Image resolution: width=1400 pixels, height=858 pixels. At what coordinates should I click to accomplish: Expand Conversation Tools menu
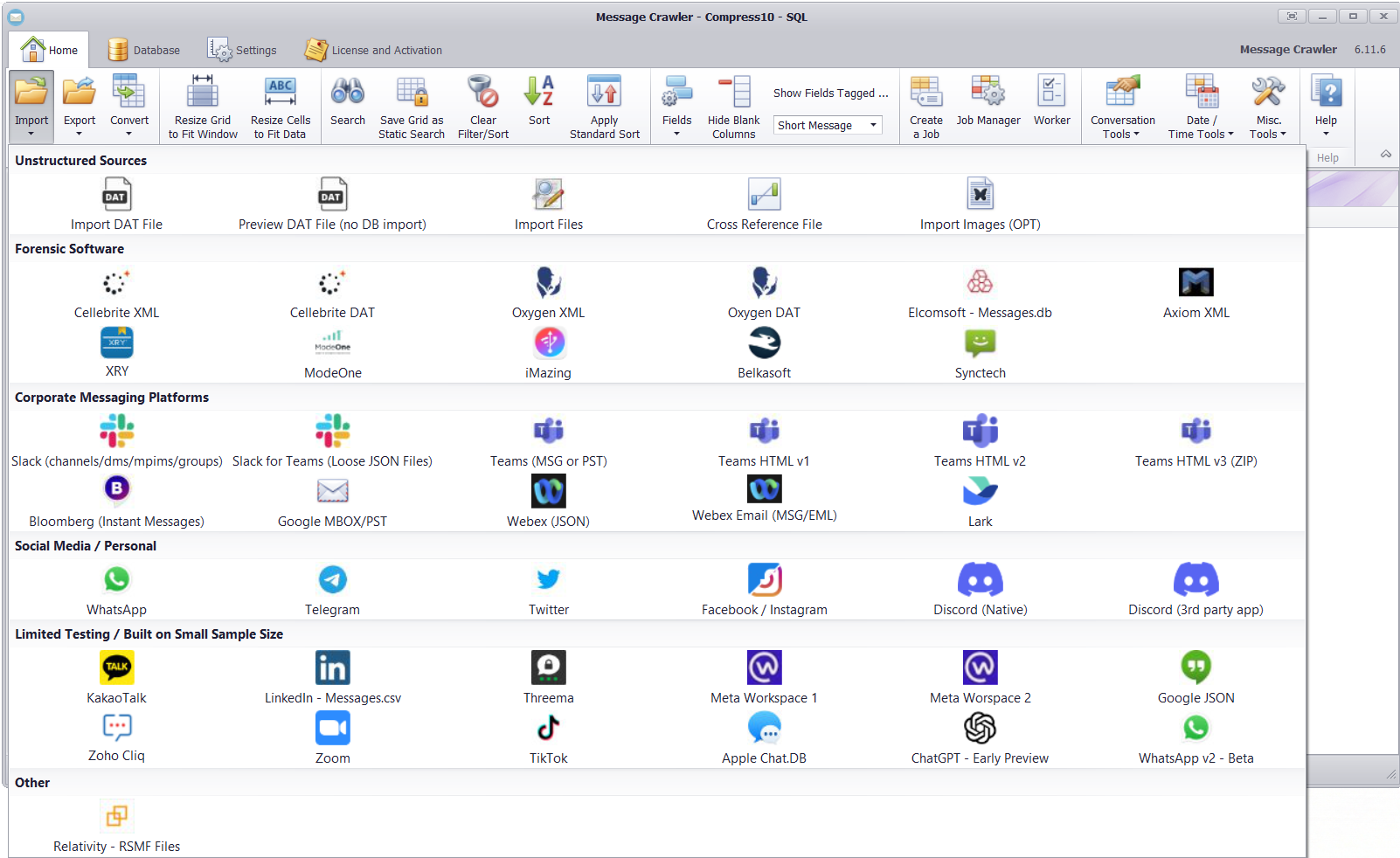pos(1122,107)
